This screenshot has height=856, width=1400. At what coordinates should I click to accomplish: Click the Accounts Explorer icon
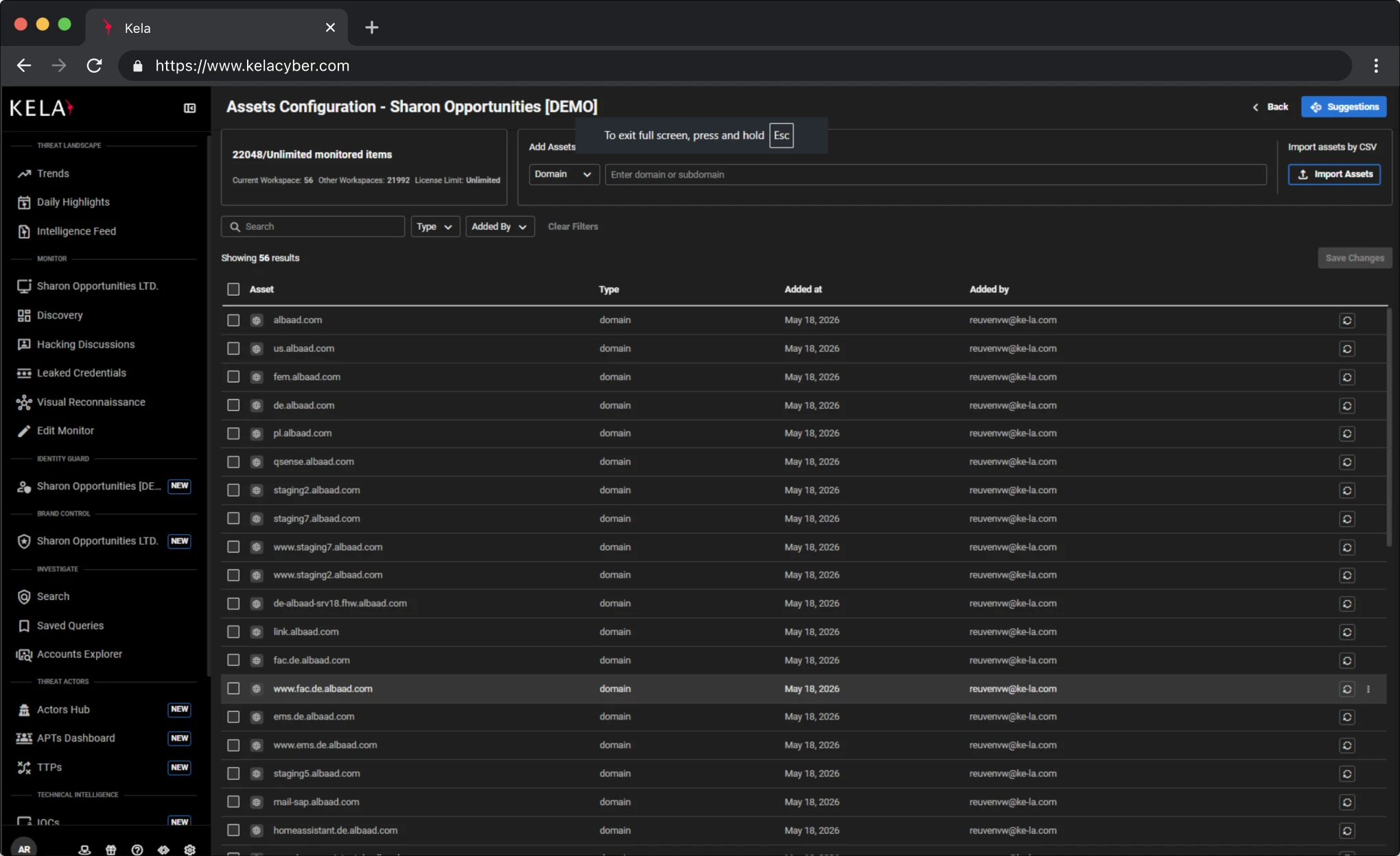click(x=24, y=654)
